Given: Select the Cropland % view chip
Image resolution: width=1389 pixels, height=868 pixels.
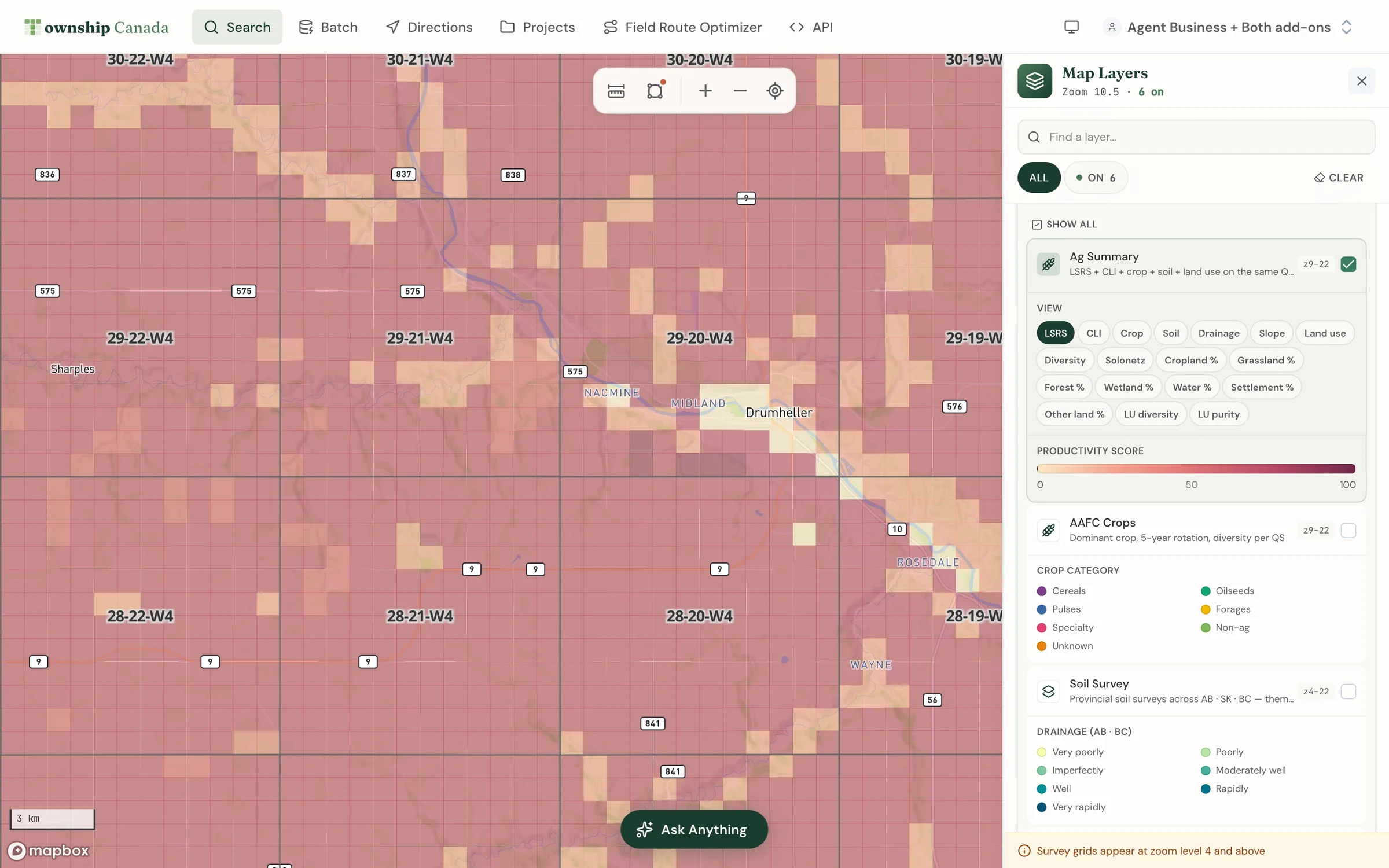Looking at the screenshot, I should click(1191, 361).
